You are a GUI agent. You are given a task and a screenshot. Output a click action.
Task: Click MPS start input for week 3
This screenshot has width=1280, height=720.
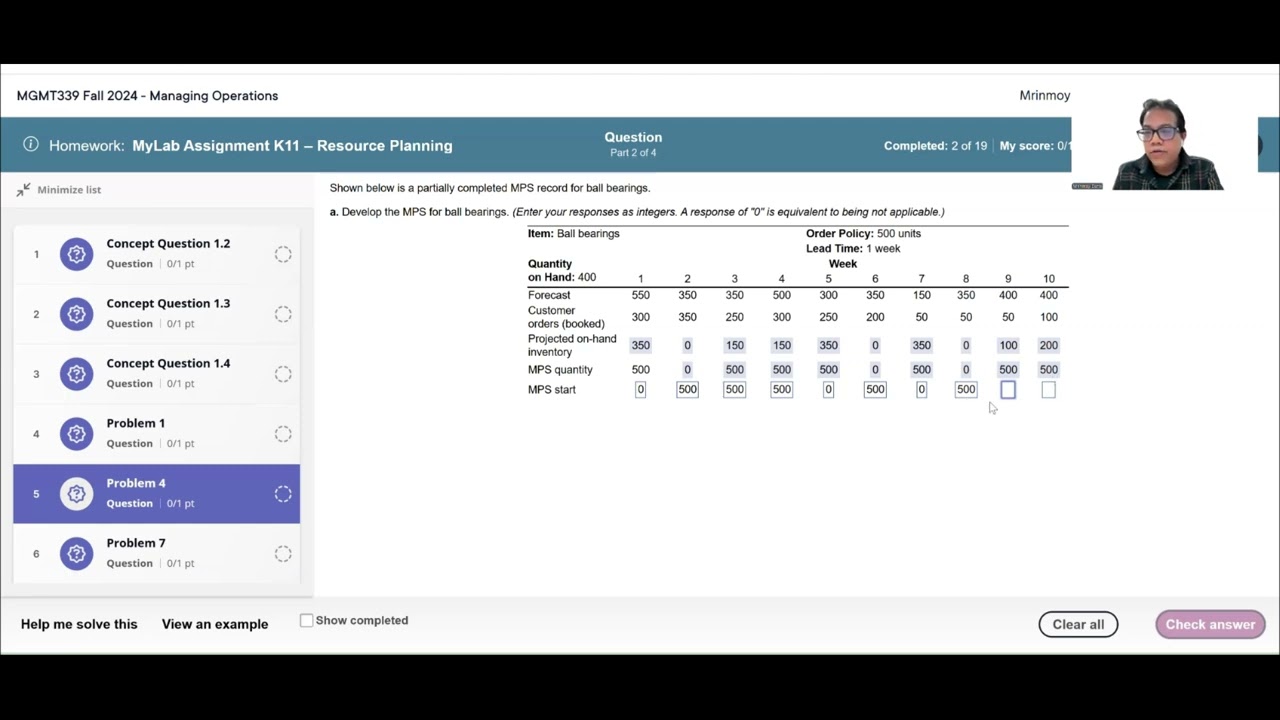(734, 389)
